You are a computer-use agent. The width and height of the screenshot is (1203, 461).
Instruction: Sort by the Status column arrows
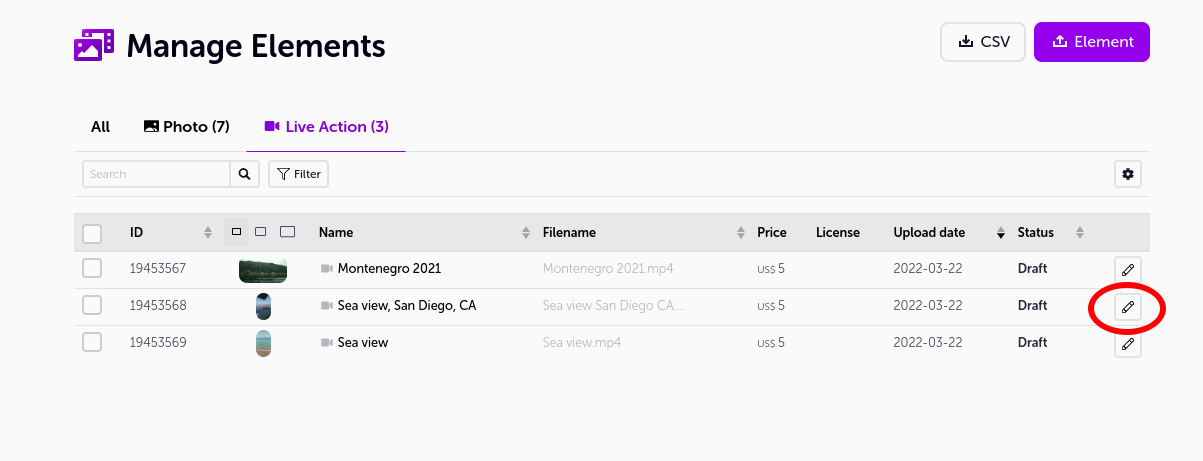tap(1080, 233)
